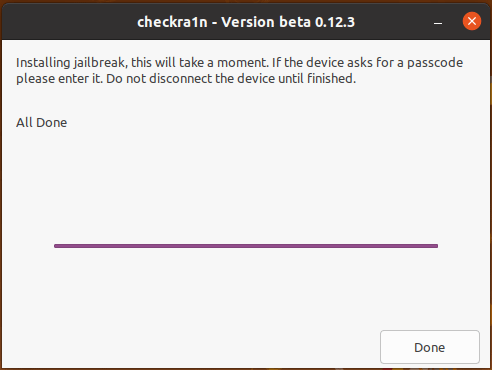Click 'Do not disconnect the device' sentence
Image resolution: width=492 pixels, height=370 pixels.
(191, 79)
